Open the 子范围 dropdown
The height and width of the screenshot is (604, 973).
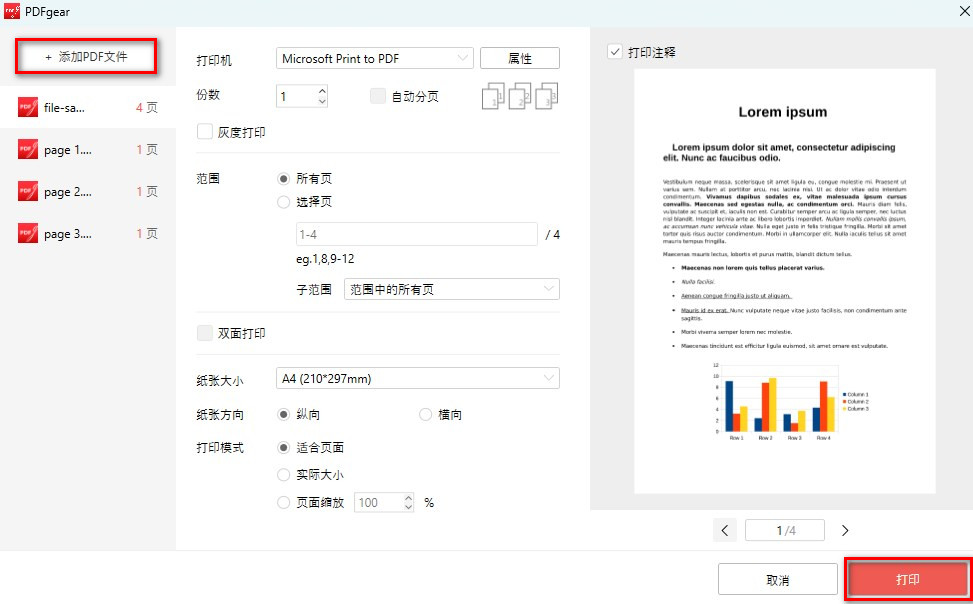[x=451, y=290]
